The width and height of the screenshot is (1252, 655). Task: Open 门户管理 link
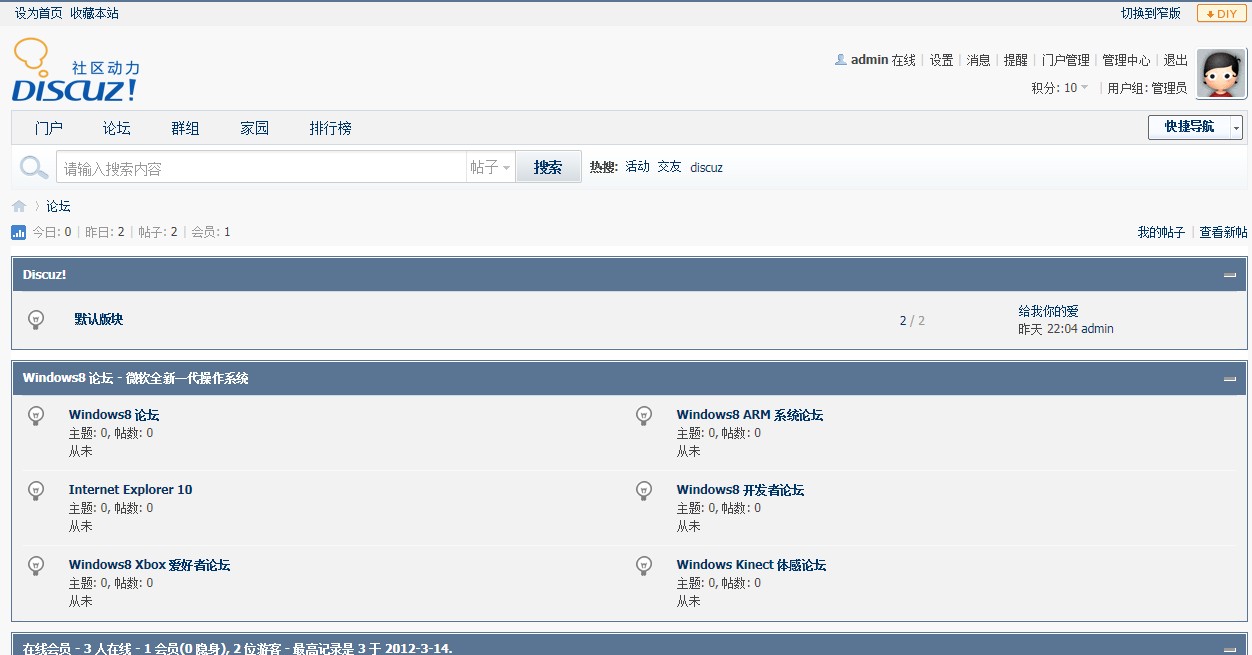(1066, 60)
